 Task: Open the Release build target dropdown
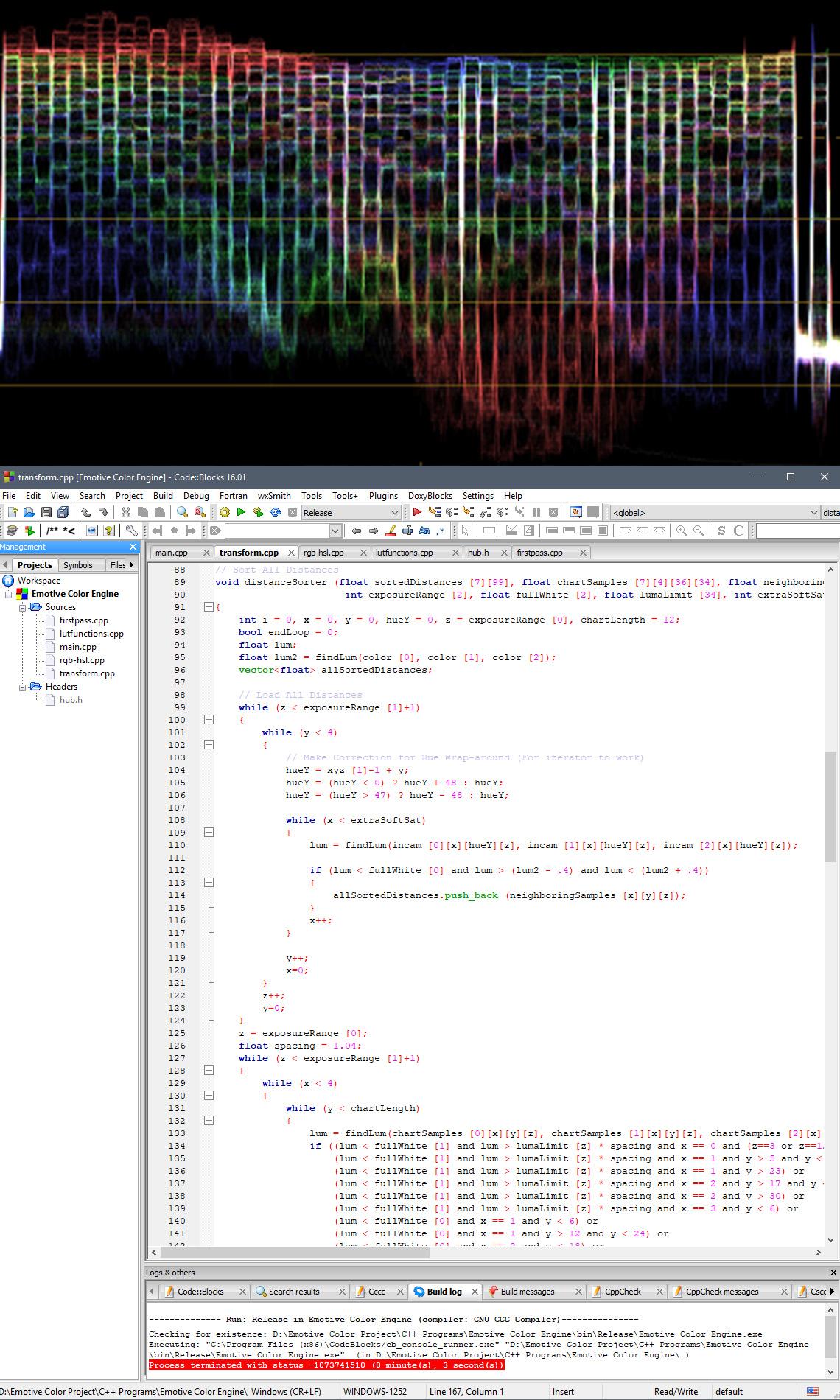[x=393, y=513]
